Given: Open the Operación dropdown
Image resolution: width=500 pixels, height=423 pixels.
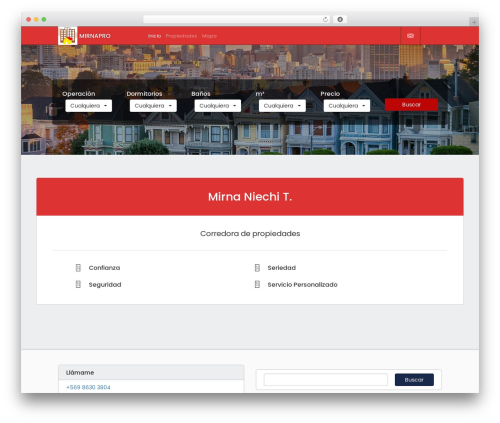Looking at the screenshot, I should (89, 106).
